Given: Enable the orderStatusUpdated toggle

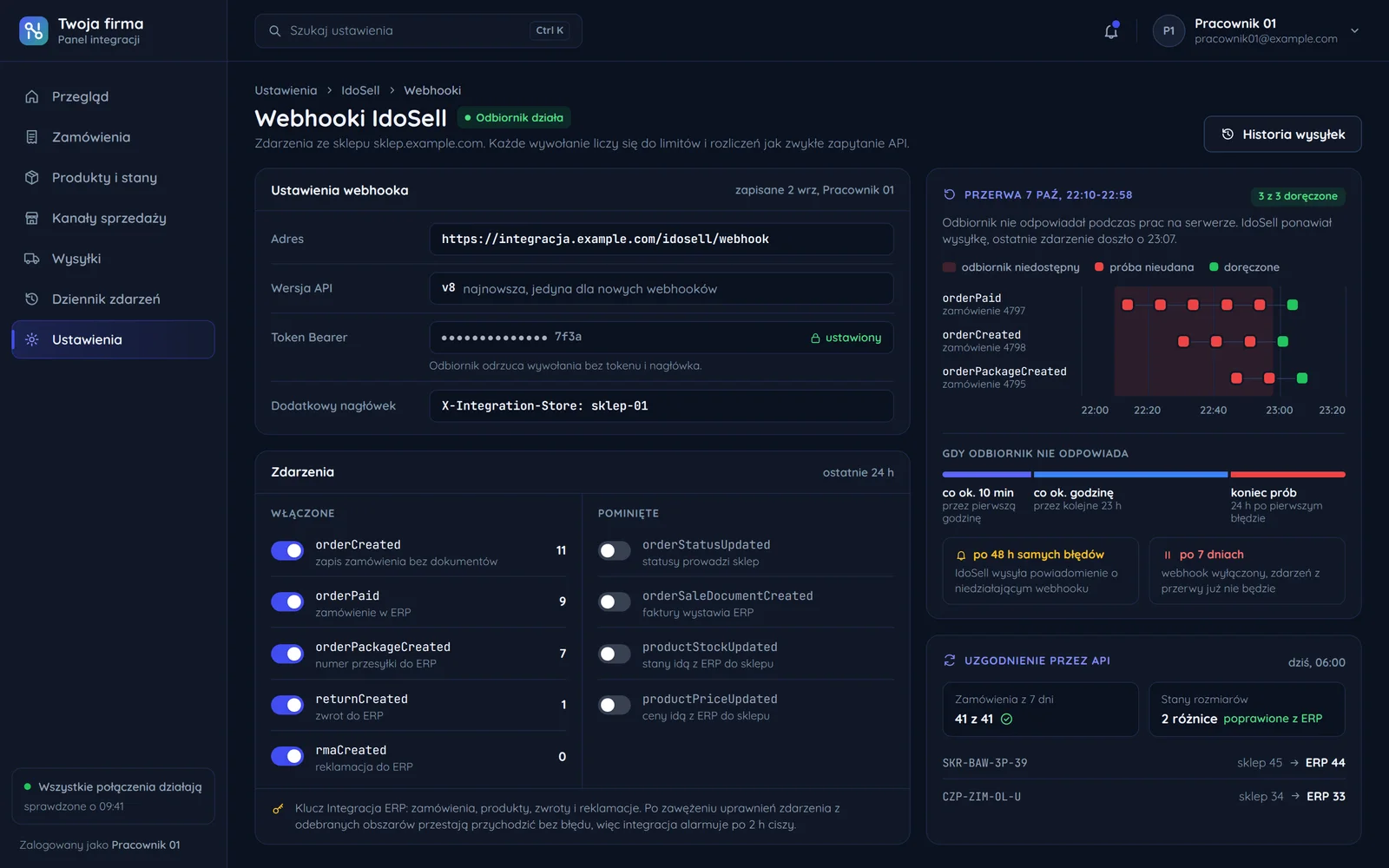Looking at the screenshot, I should 615,551.
